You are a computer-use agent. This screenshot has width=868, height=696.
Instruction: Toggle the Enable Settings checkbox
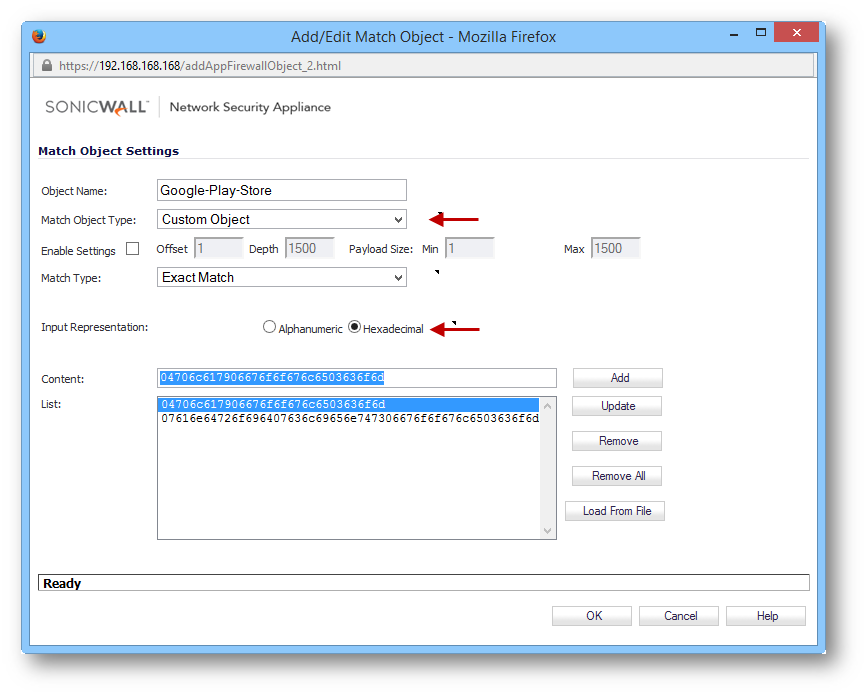[132, 249]
